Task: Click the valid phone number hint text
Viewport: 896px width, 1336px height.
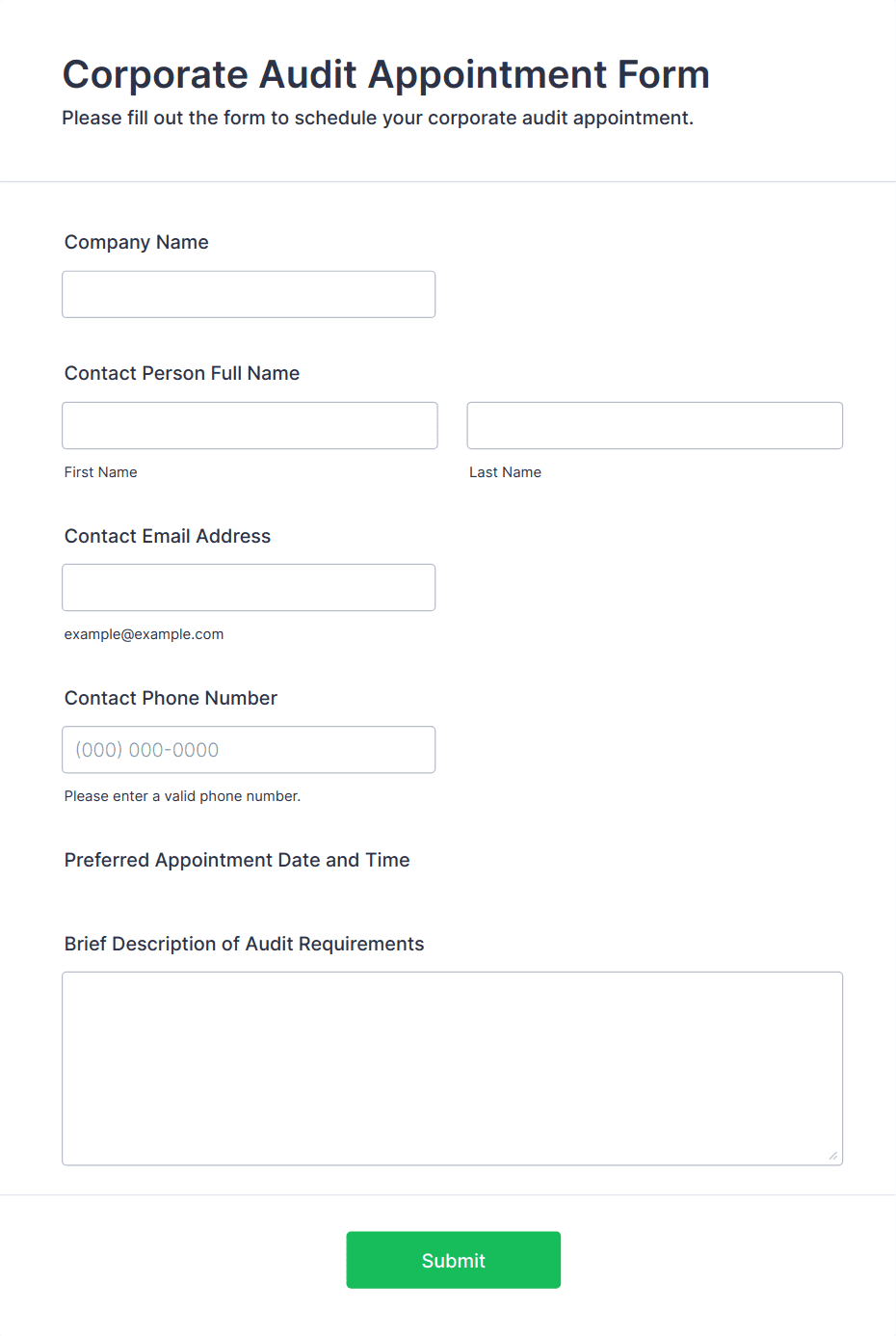Action: (x=183, y=796)
